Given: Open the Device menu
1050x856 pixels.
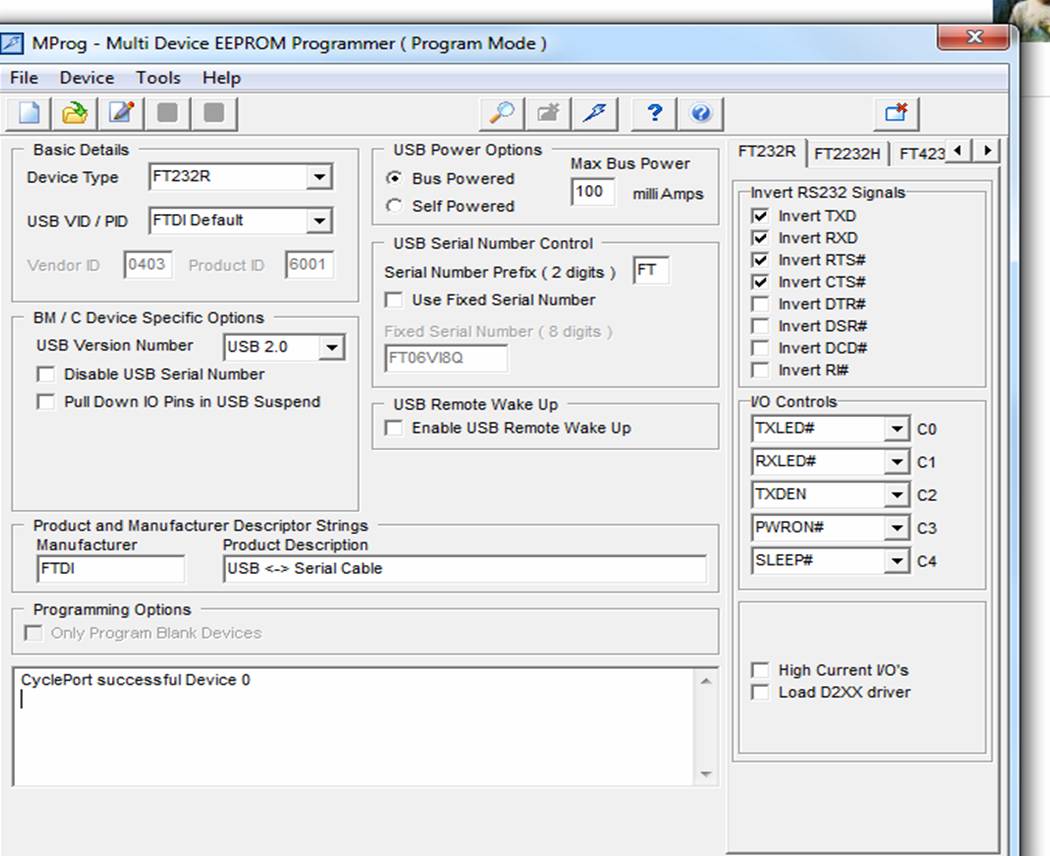Looking at the screenshot, I should [x=86, y=77].
